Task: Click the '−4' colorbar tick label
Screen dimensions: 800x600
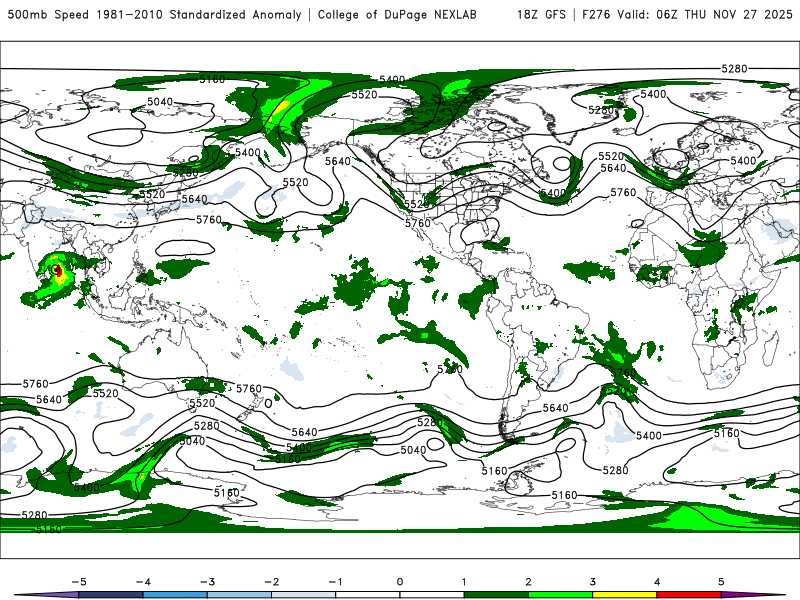Action: (x=143, y=582)
